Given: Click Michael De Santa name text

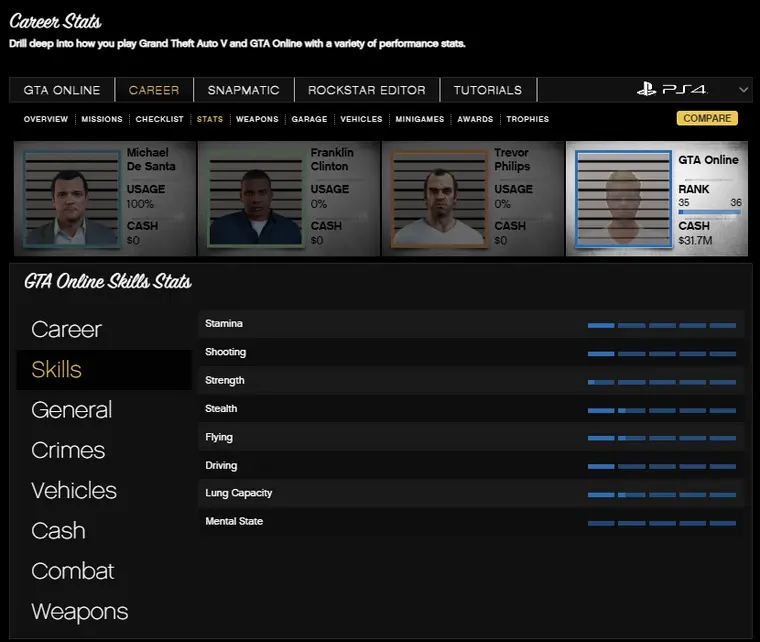Looking at the screenshot, I should coord(151,159).
